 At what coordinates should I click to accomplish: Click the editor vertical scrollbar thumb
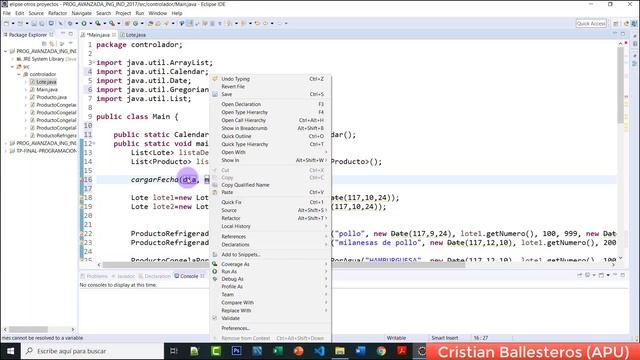(x=620, y=86)
